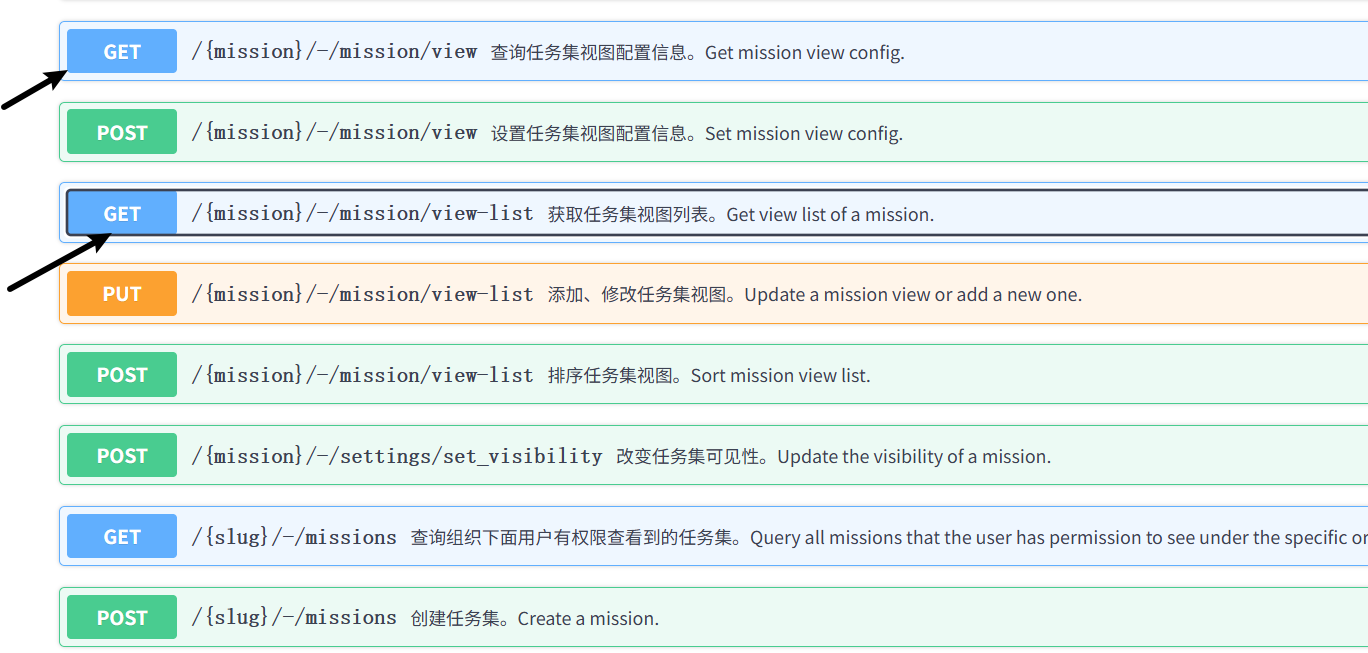The height and width of the screenshot is (653, 1368).
Task: Open the PUT /{mission}/-/mission/view-list path link
Action: click(362, 294)
